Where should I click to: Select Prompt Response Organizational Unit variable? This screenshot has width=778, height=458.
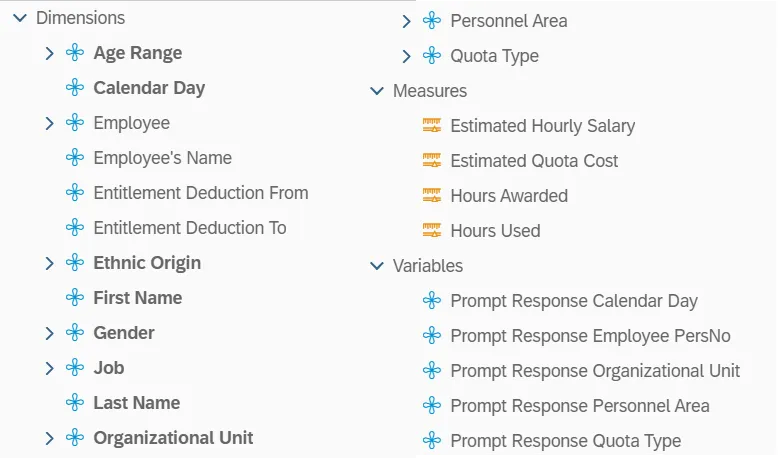(x=595, y=371)
